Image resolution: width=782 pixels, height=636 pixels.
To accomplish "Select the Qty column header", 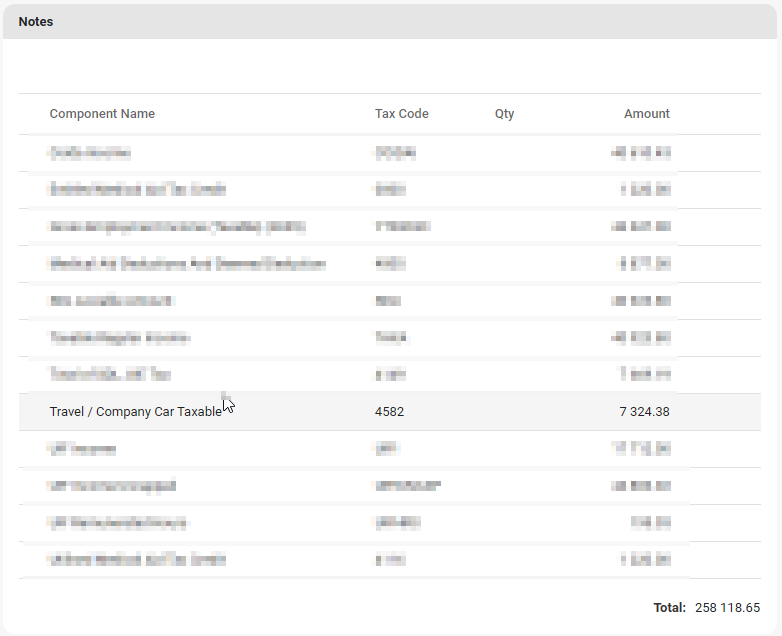I will 504,114.
